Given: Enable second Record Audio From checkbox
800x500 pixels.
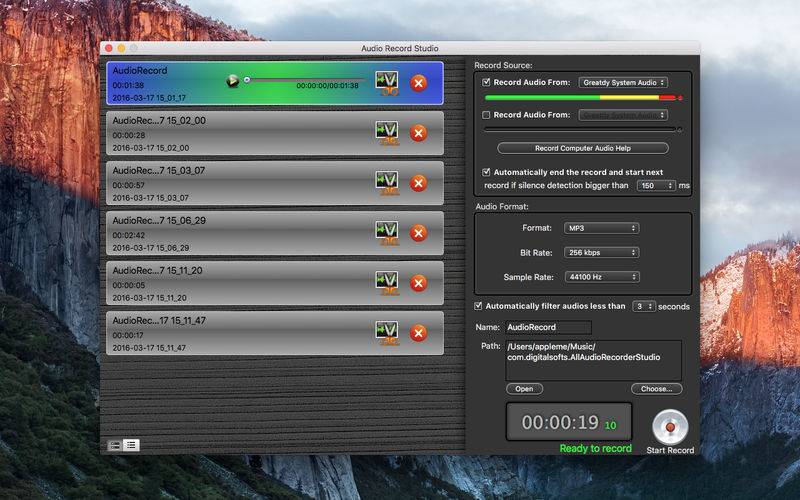Looking at the screenshot, I should tap(486, 115).
